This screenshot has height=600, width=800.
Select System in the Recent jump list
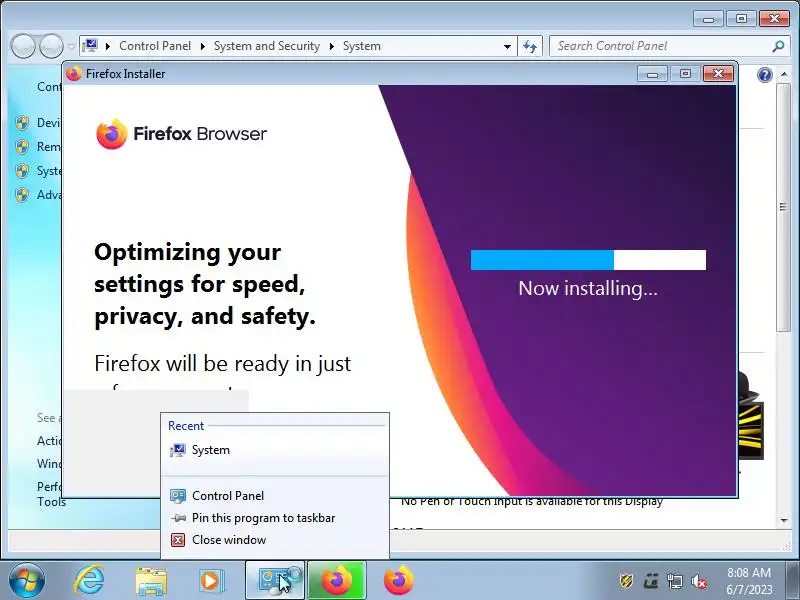(275, 450)
